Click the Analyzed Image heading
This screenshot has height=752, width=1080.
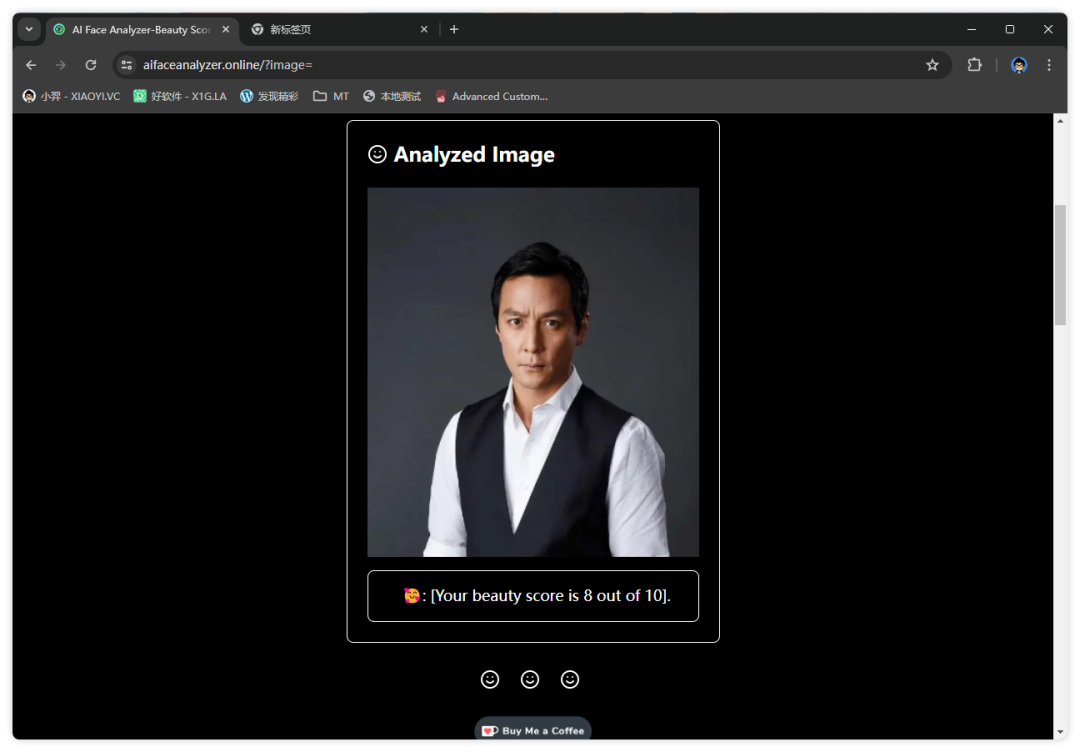[474, 155]
